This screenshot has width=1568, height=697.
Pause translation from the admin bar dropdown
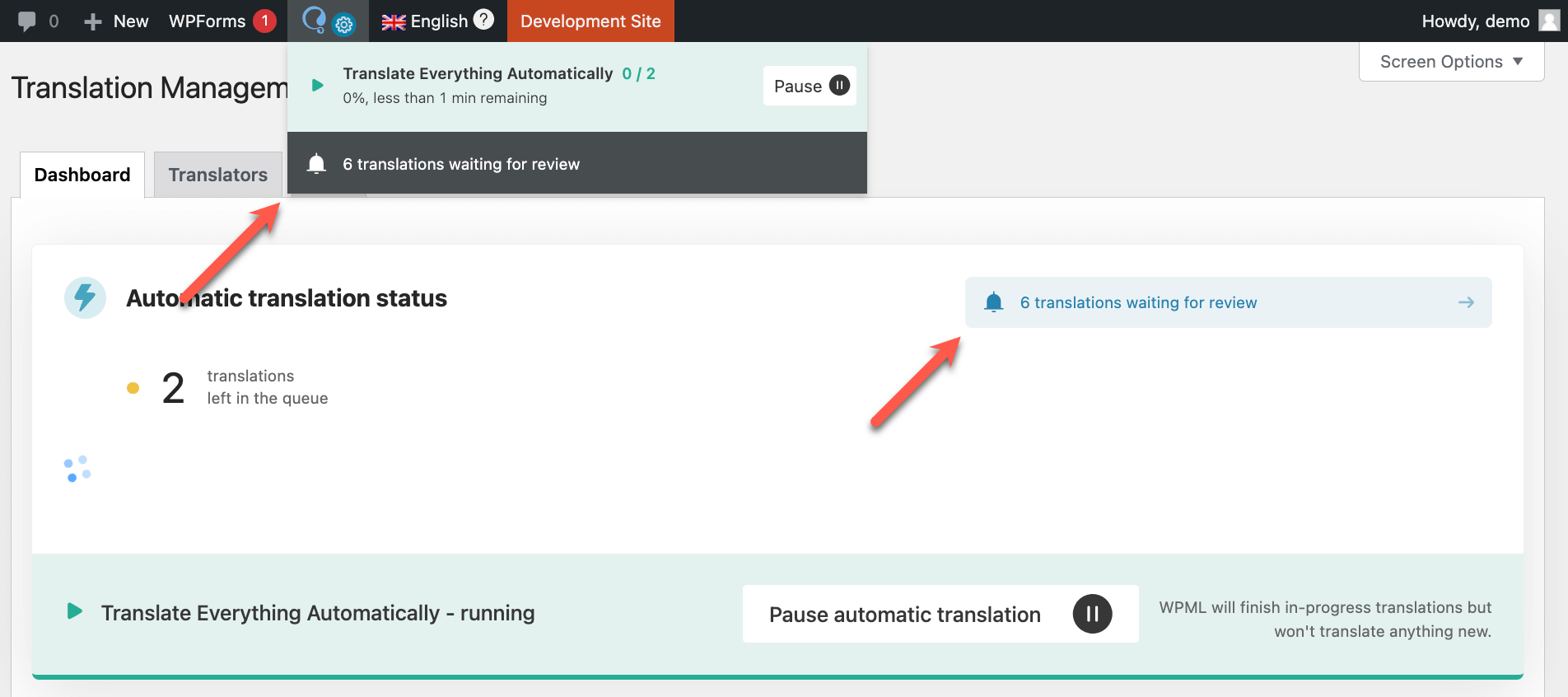click(810, 86)
